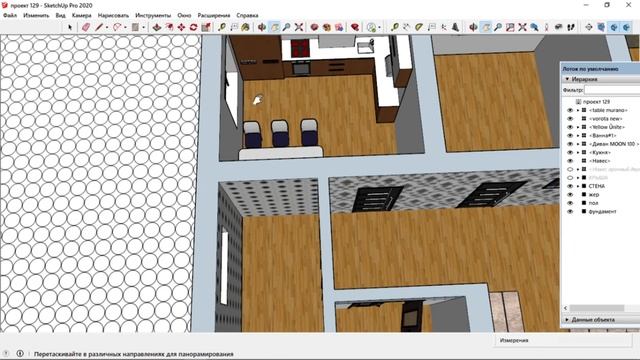Open the Справка menu
This screenshot has height=360, width=640.
[247, 15]
